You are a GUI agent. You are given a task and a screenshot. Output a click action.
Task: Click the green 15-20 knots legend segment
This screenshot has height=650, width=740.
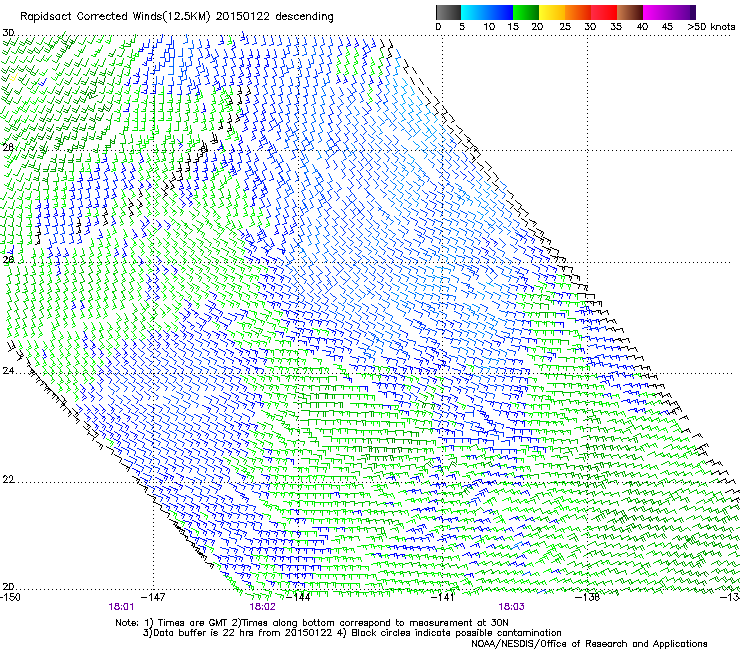526,12
